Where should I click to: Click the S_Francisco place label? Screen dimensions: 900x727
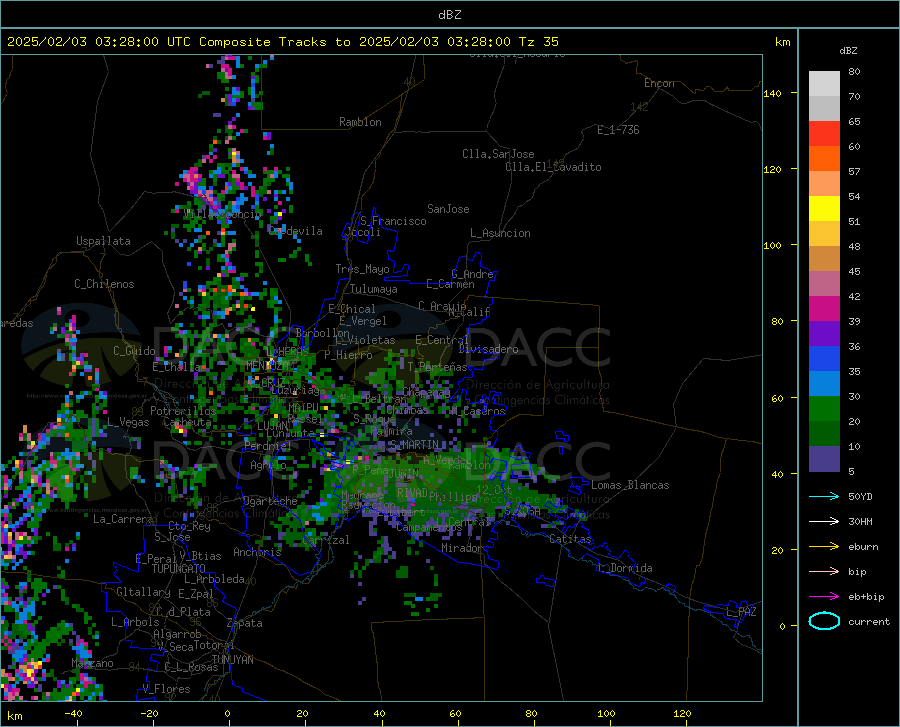pos(393,221)
